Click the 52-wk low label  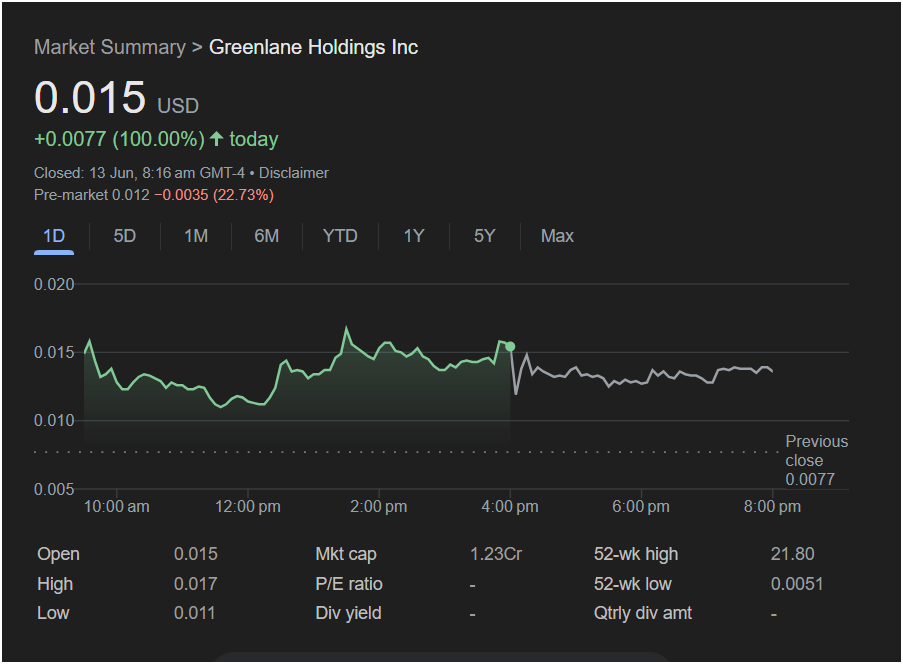click(632, 584)
